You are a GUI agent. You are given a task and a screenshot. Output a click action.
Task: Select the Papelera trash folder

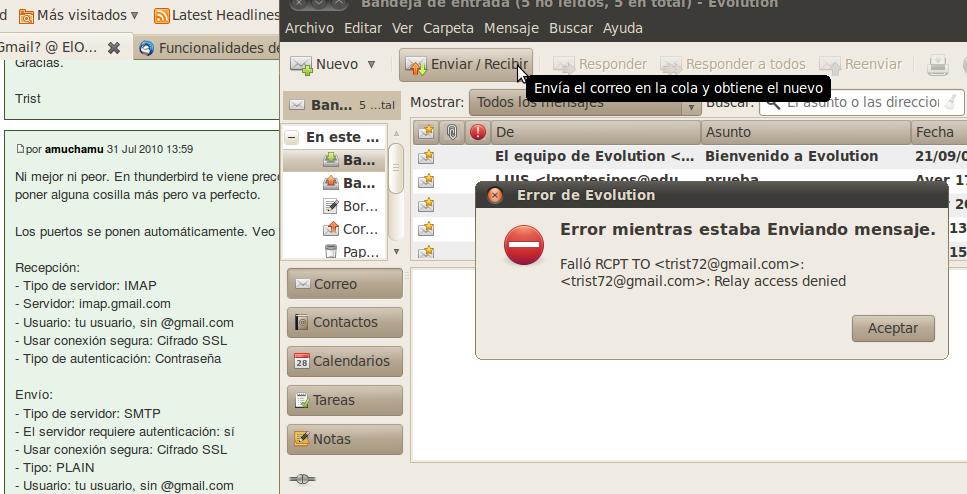pyautogui.click(x=335, y=251)
